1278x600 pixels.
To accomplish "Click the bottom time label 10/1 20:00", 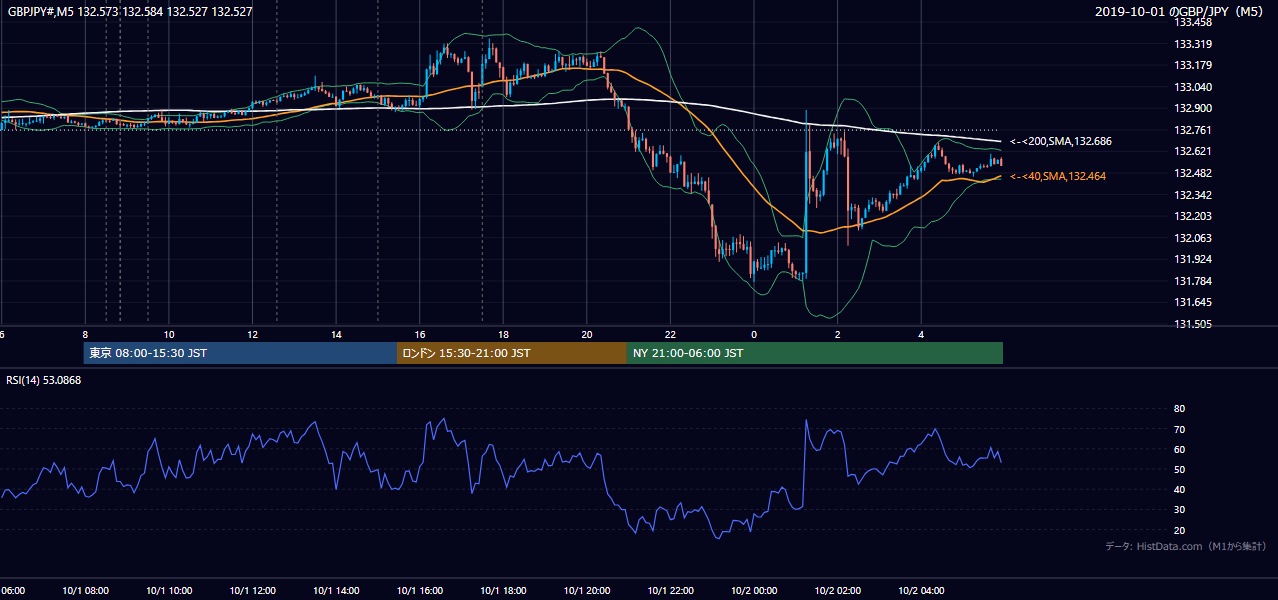I will 587,591.
